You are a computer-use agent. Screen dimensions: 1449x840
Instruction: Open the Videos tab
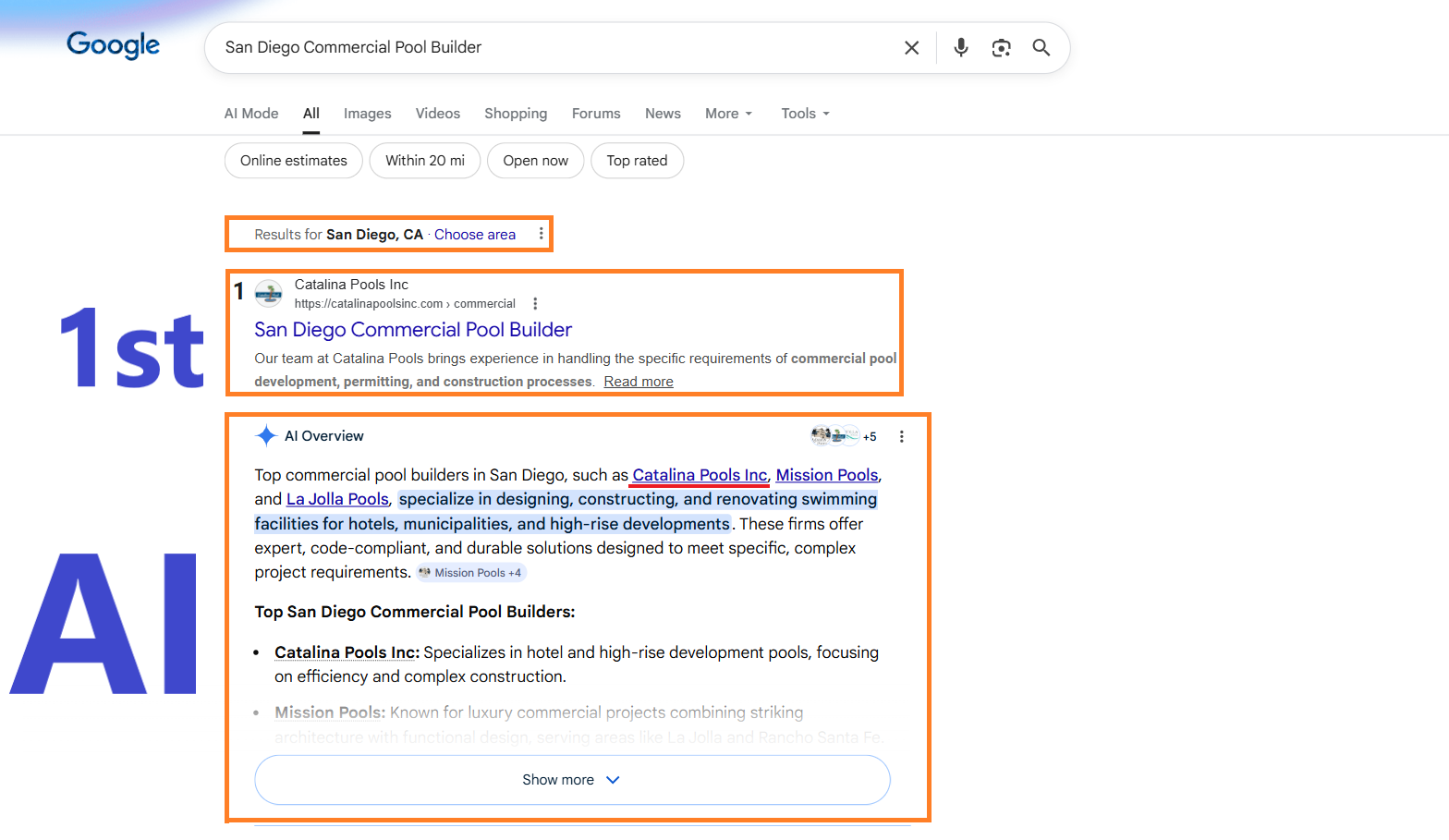tap(438, 114)
